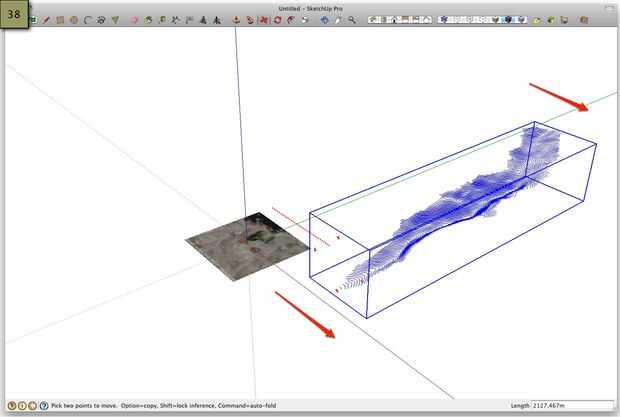
Task: Pick the Freehand tool beside Arc
Action: pos(101,20)
